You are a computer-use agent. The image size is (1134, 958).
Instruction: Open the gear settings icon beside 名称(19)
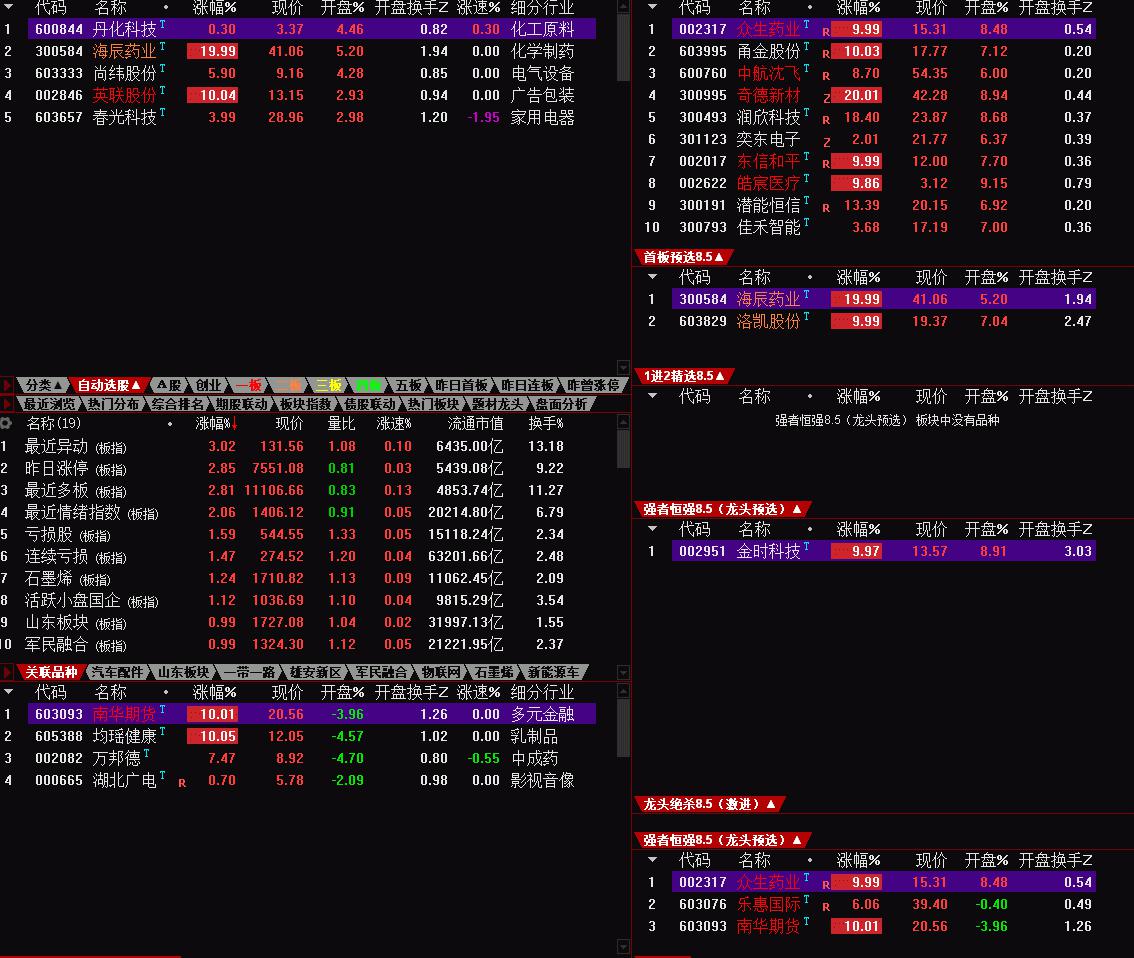click(6, 423)
